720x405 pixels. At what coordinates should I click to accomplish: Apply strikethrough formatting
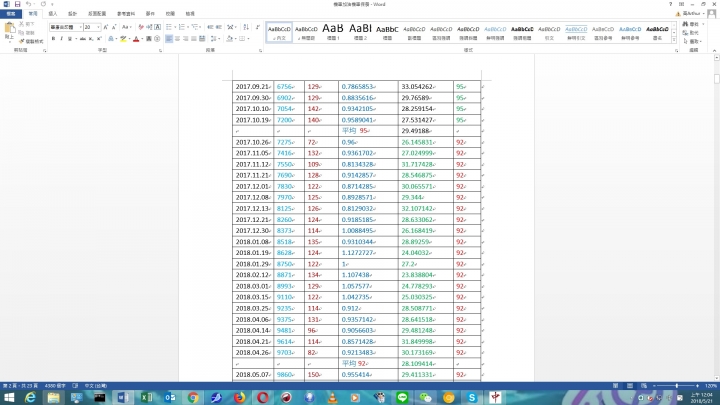(x=83, y=39)
